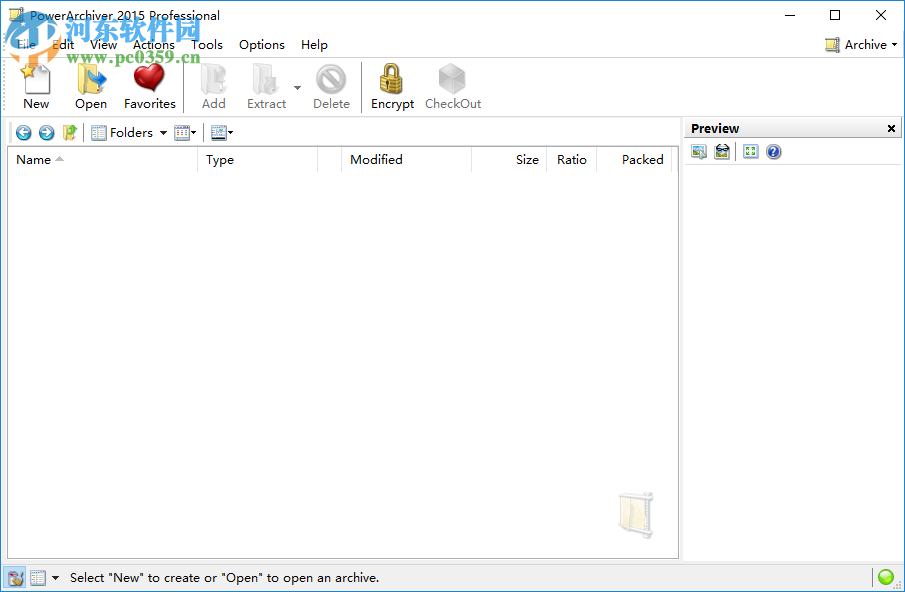Open the Tools menu
The image size is (905, 592).
coord(207,44)
